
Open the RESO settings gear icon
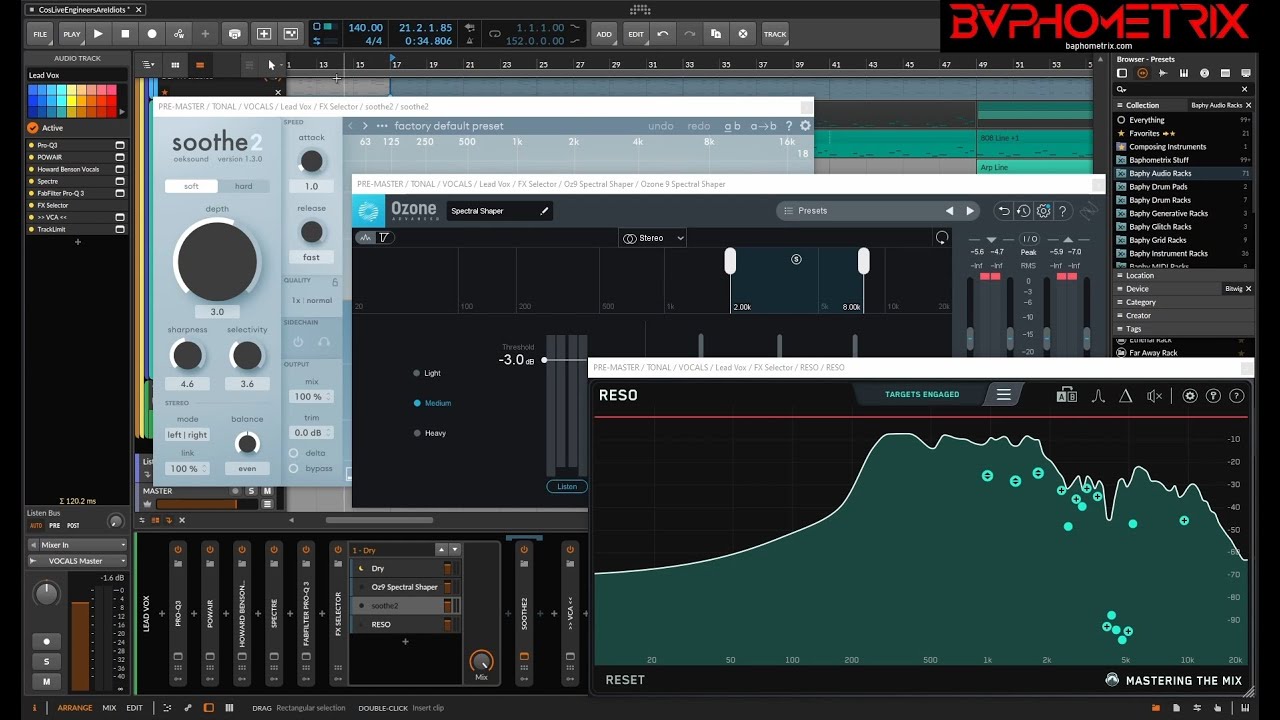coord(1190,396)
